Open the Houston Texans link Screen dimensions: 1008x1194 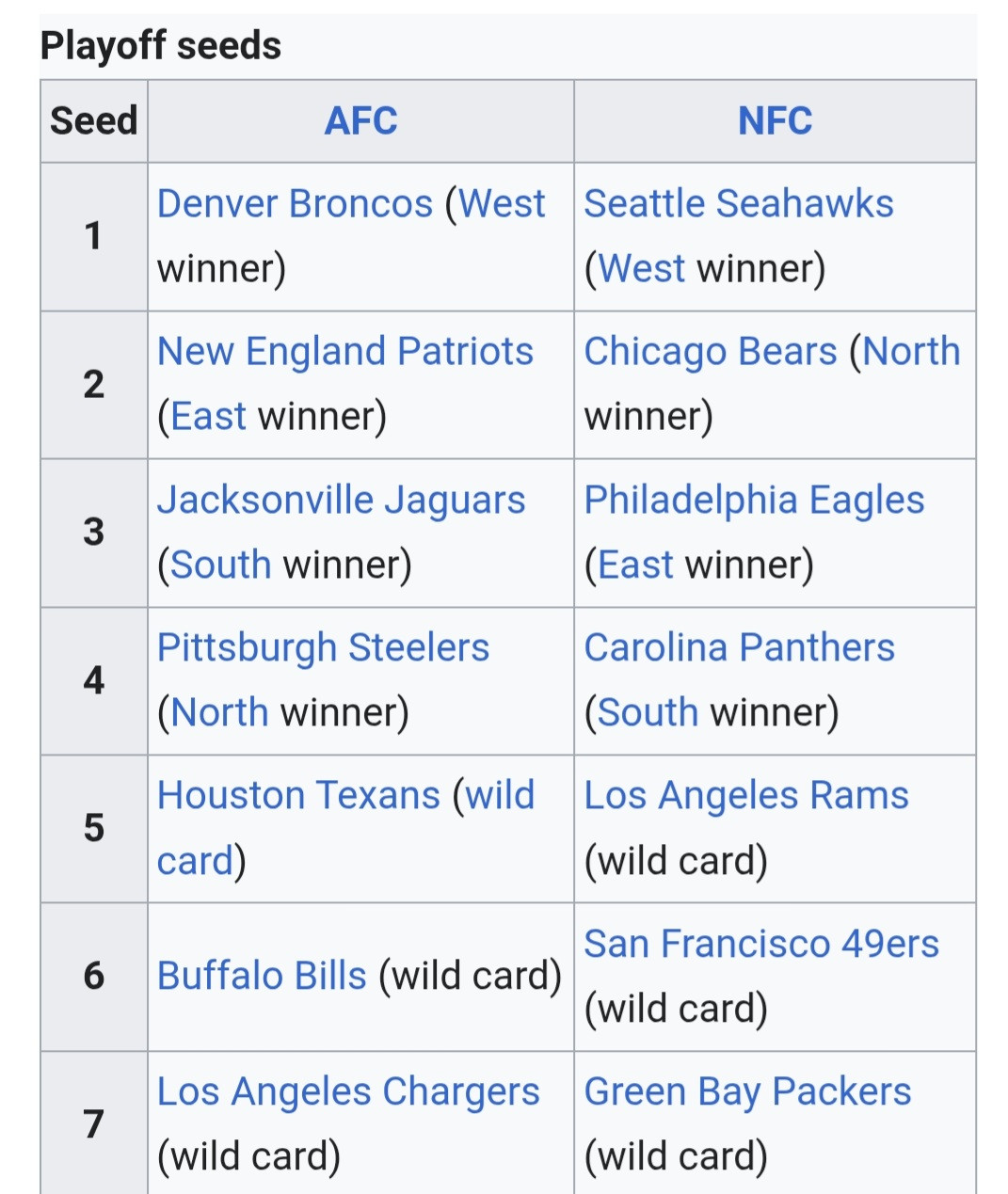coord(298,796)
